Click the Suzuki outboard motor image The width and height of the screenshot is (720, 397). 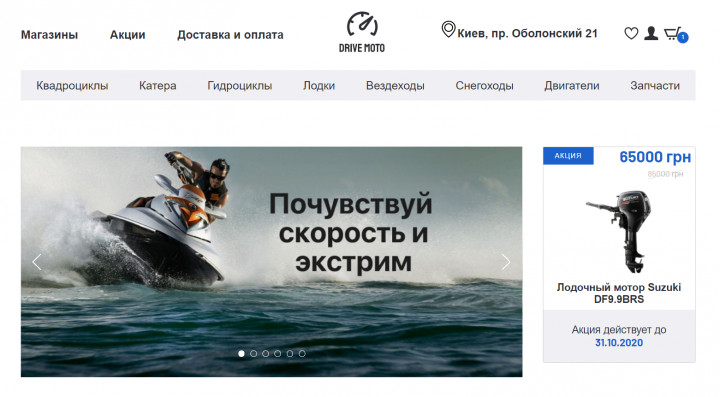point(619,232)
